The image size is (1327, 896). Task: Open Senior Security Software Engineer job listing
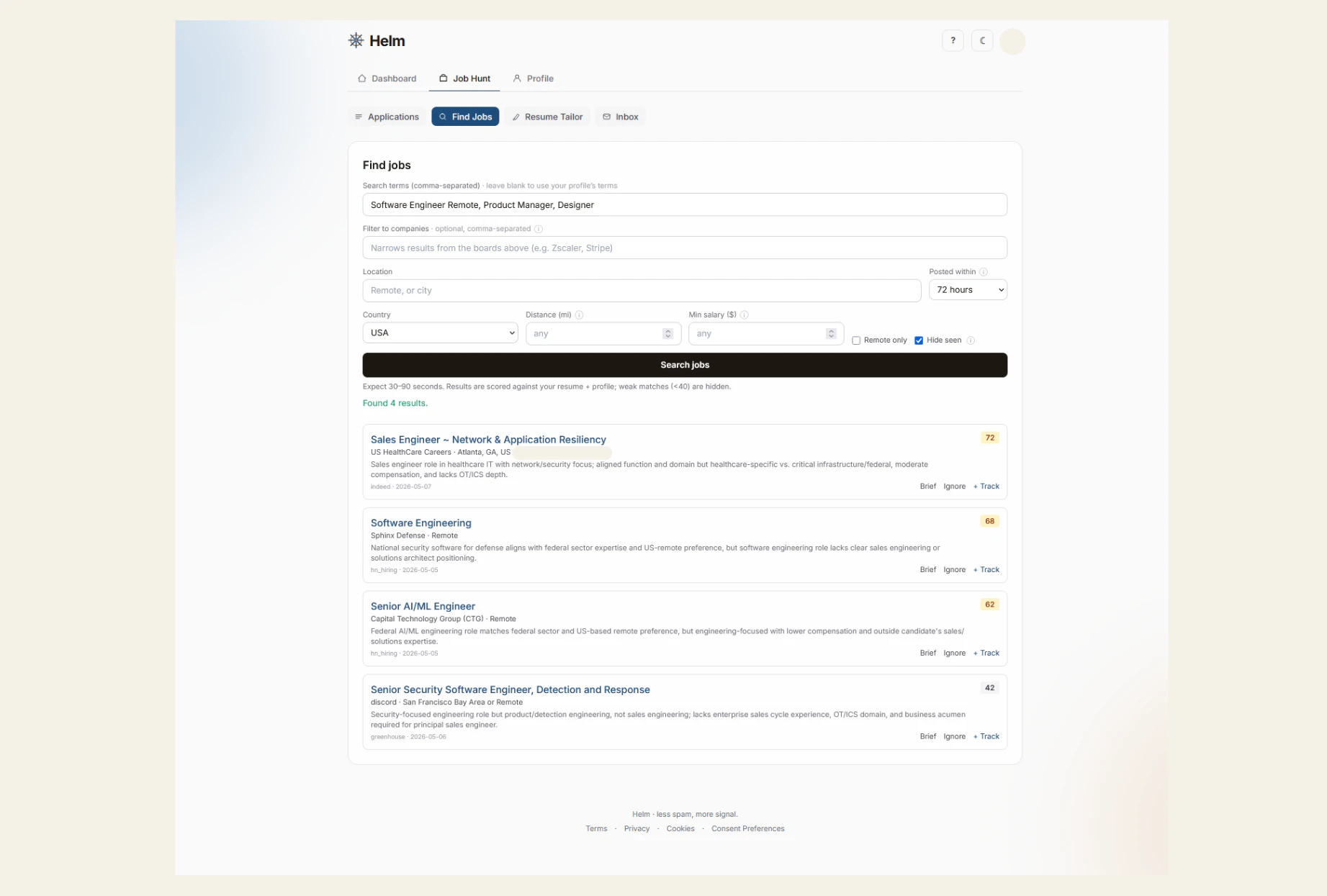click(510, 689)
